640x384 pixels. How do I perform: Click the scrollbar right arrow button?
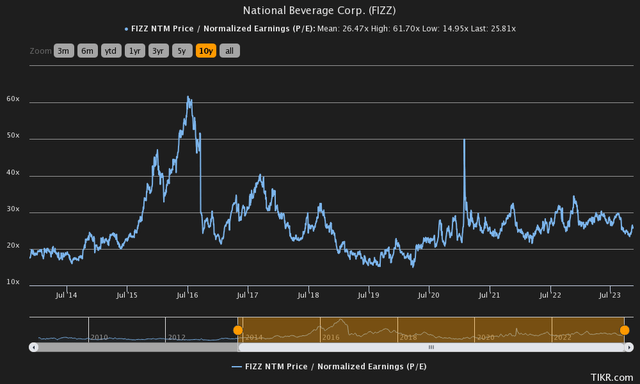629,347
